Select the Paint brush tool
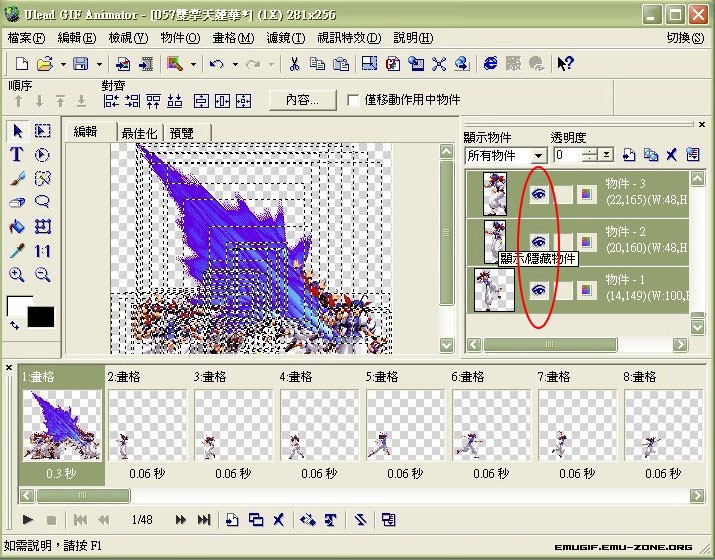Screen dimensions: 715x560 coord(17,179)
